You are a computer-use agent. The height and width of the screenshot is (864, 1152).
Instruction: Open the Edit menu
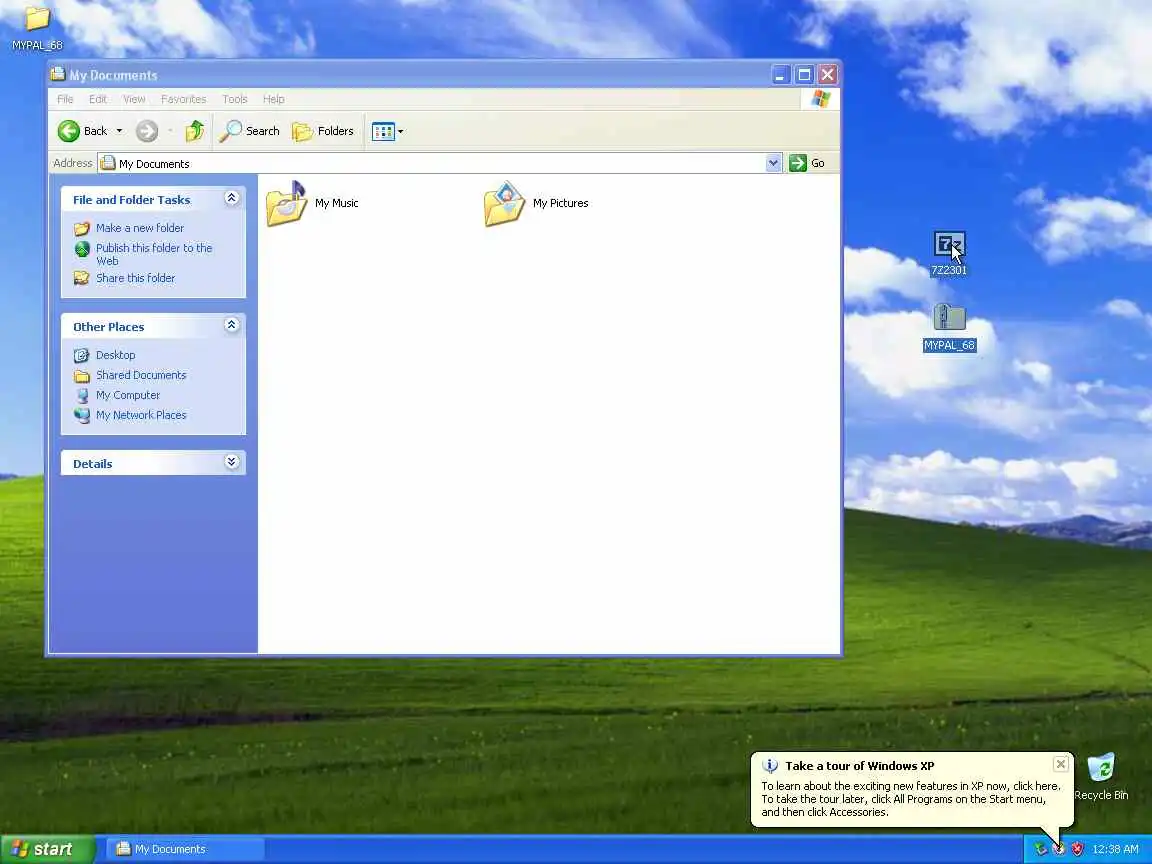tap(98, 99)
